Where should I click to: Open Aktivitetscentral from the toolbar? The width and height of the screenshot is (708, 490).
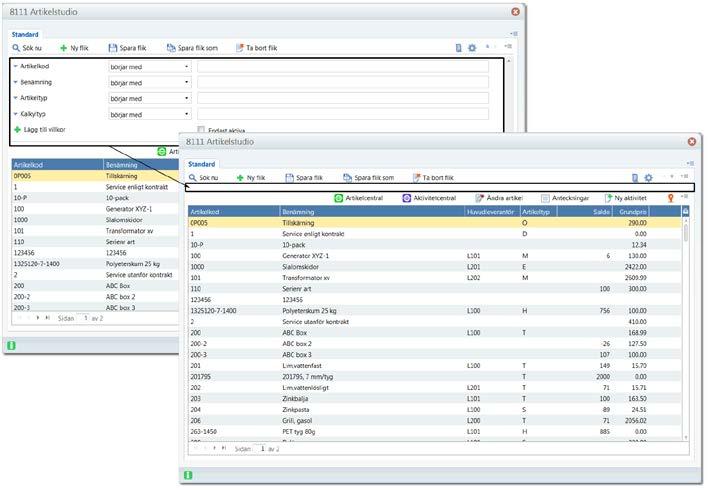(x=429, y=198)
